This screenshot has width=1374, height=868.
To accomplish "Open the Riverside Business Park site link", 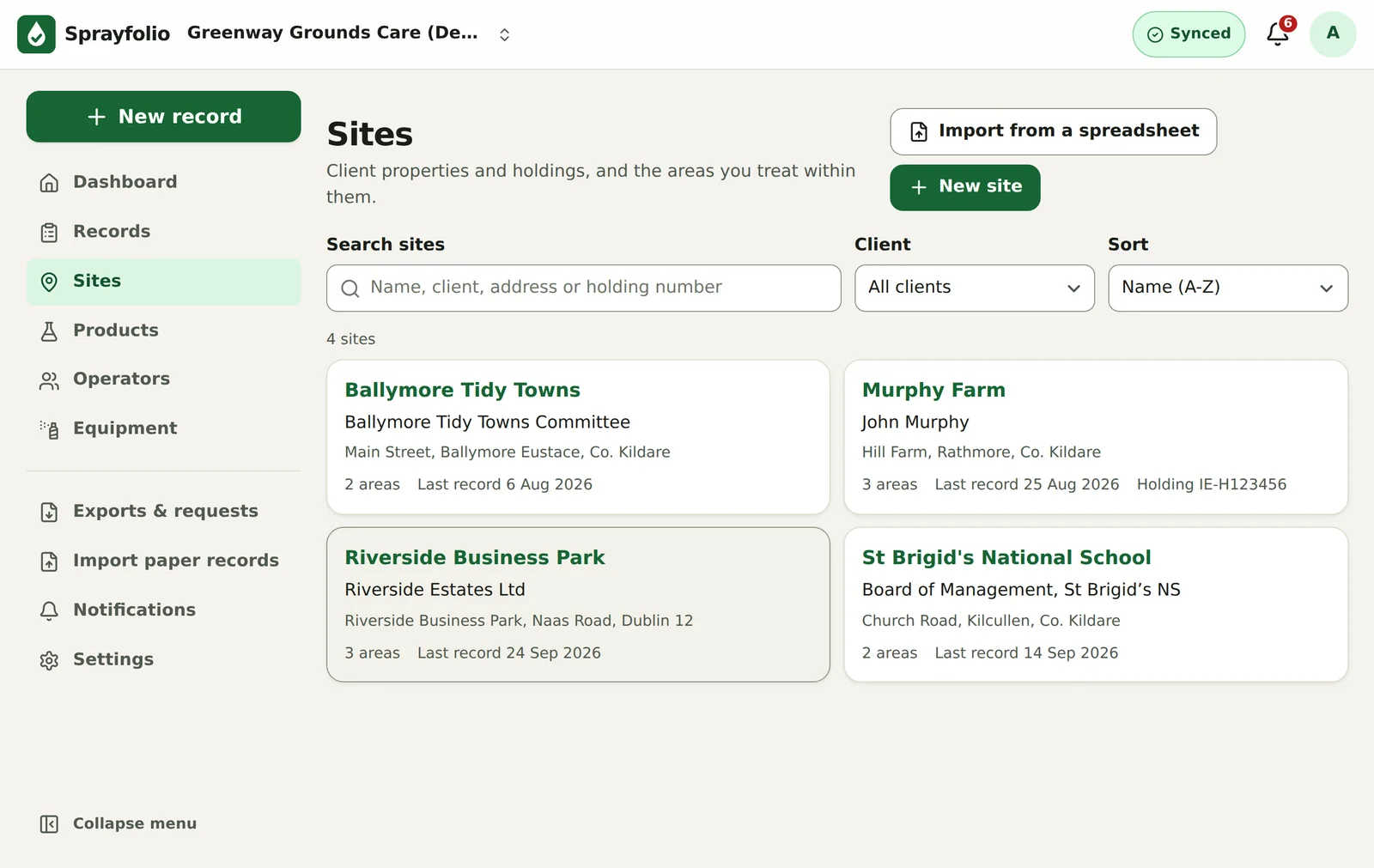I will point(475,558).
